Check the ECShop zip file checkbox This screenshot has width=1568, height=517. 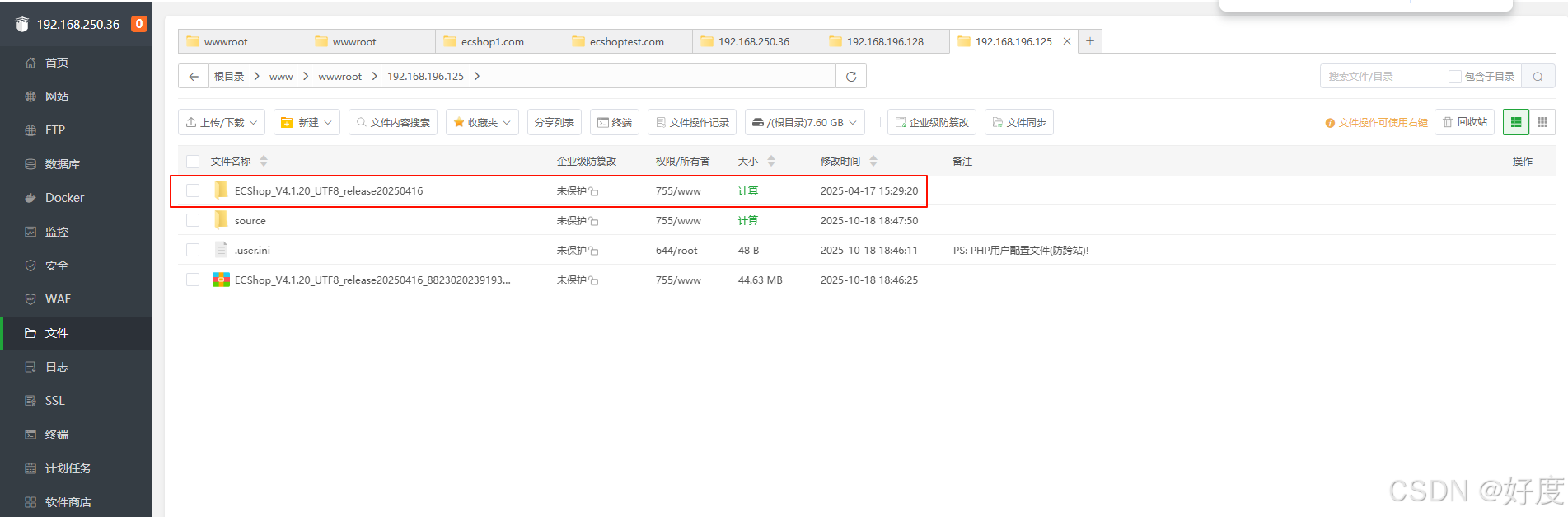(193, 280)
